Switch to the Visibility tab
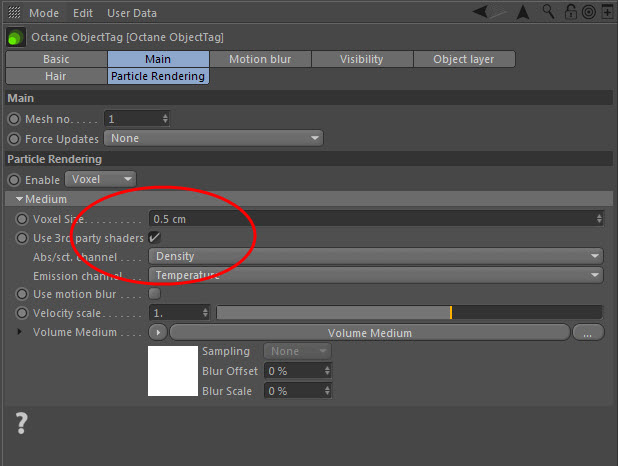This screenshot has width=618, height=466. pos(362,59)
